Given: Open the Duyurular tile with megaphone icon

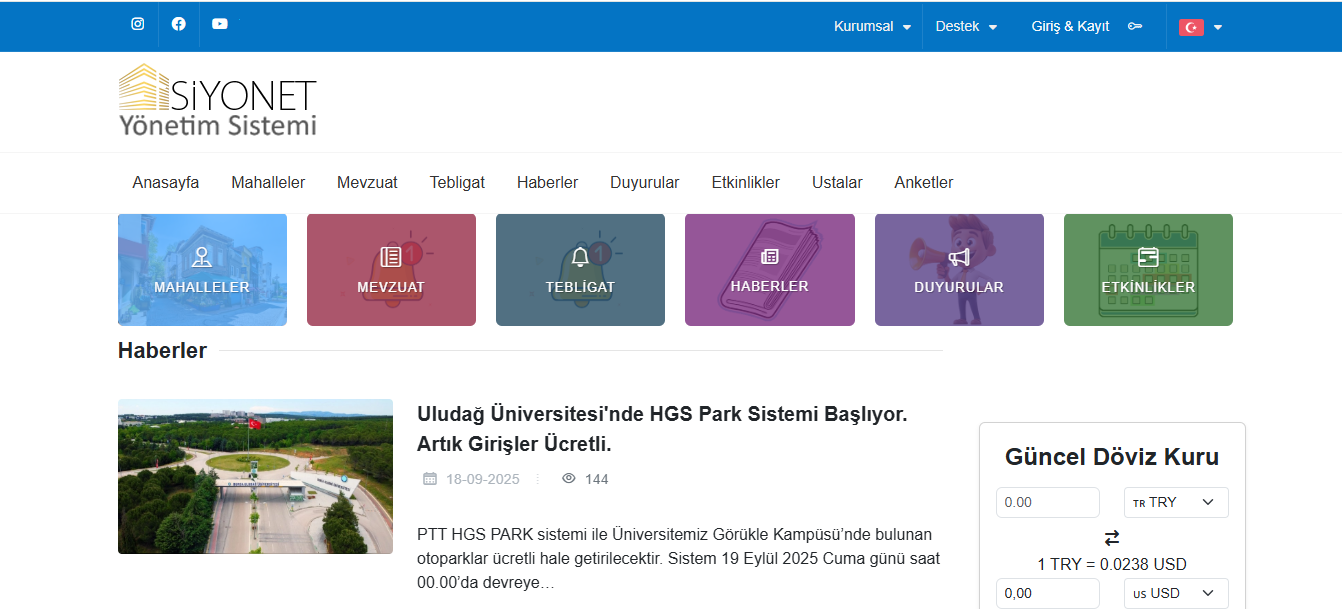Looking at the screenshot, I should point(959,270).
